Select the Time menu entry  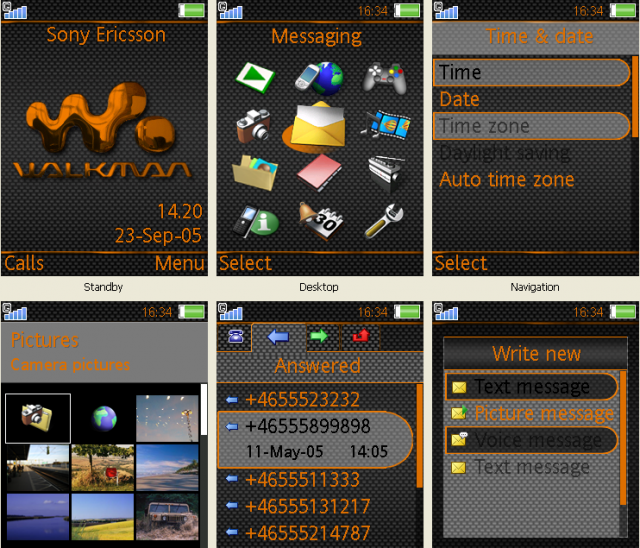(531, 73)
